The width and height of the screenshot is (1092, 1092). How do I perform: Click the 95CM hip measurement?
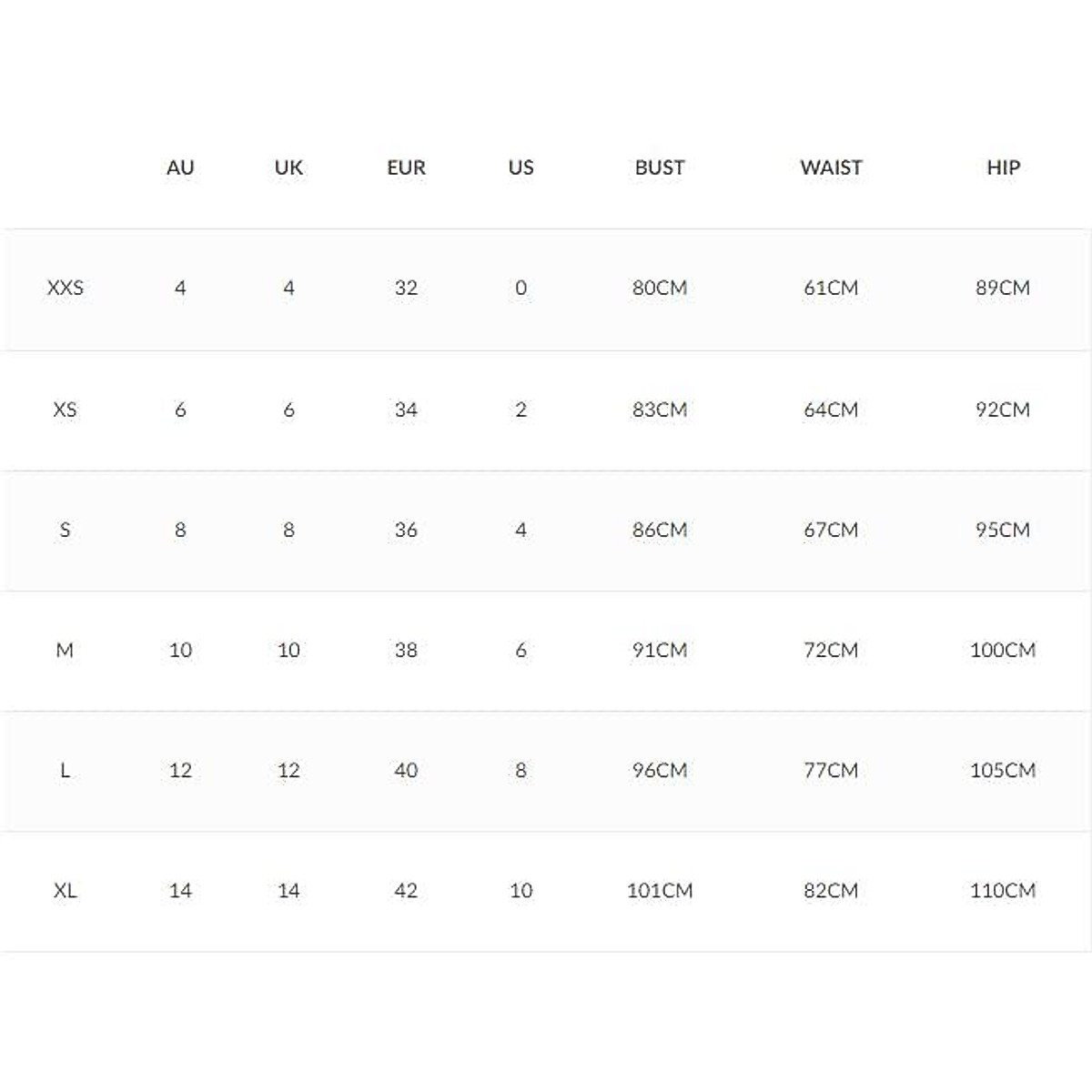[1003, 530]
